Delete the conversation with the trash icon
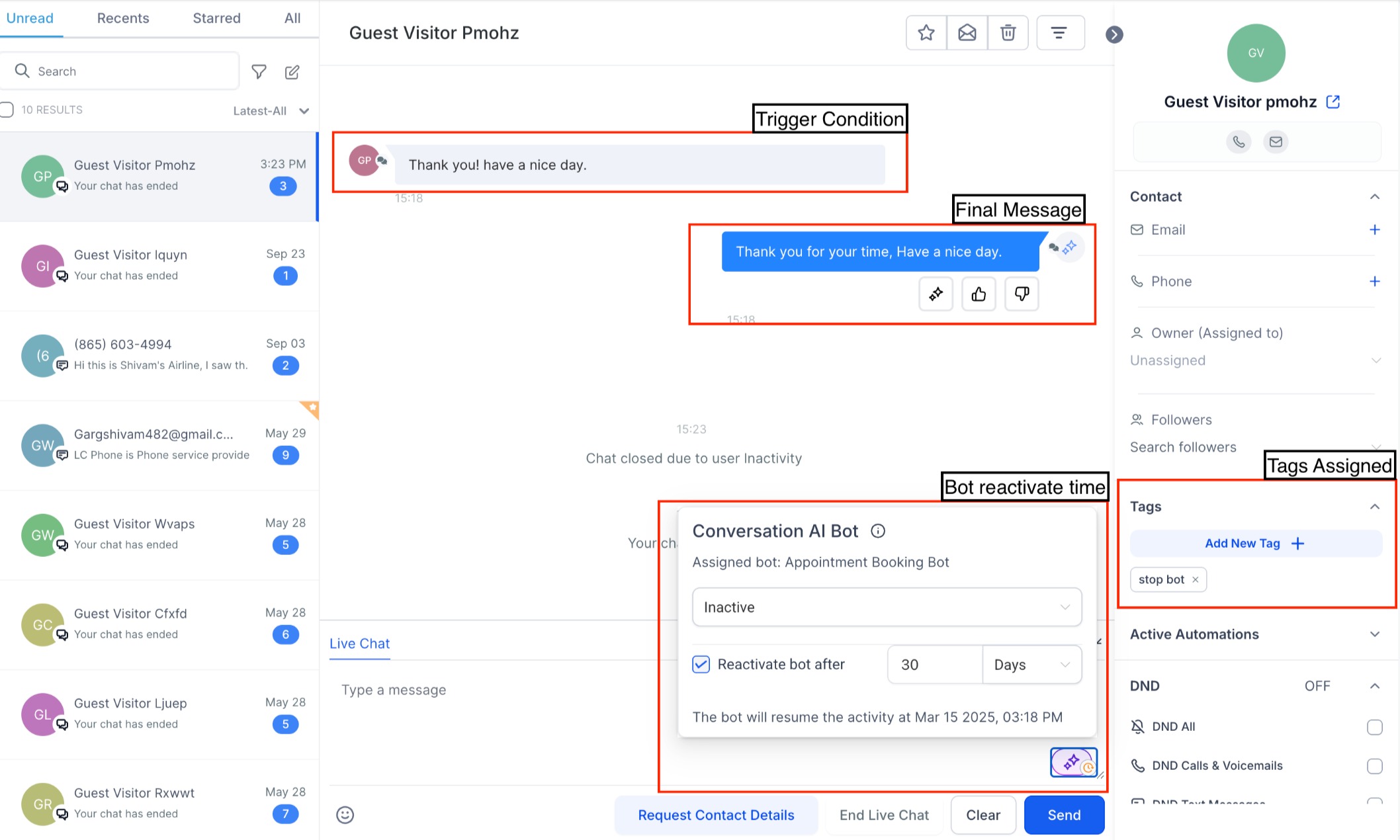This screenshot has width=1400, height=840. pos(1008,33)
